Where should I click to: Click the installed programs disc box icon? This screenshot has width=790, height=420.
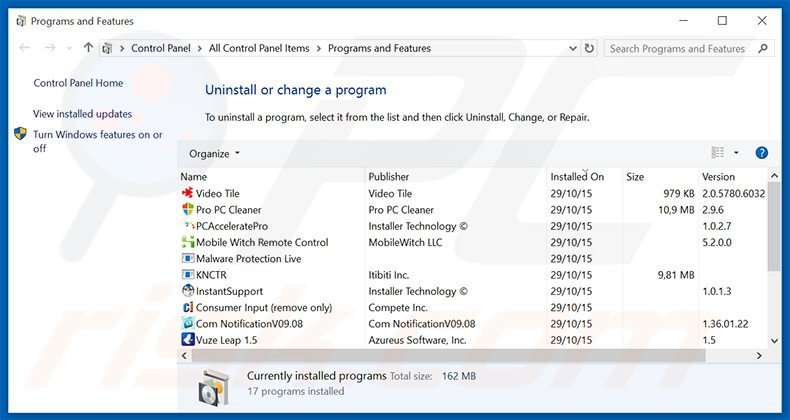[212, 387]
